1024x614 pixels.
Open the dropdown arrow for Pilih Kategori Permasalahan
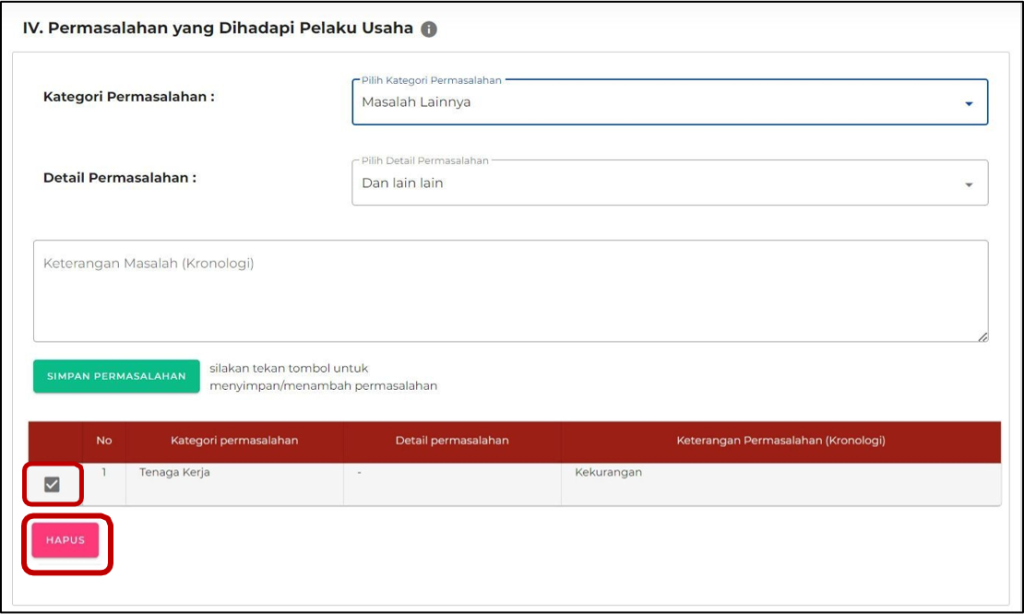[x=967, y=103]
